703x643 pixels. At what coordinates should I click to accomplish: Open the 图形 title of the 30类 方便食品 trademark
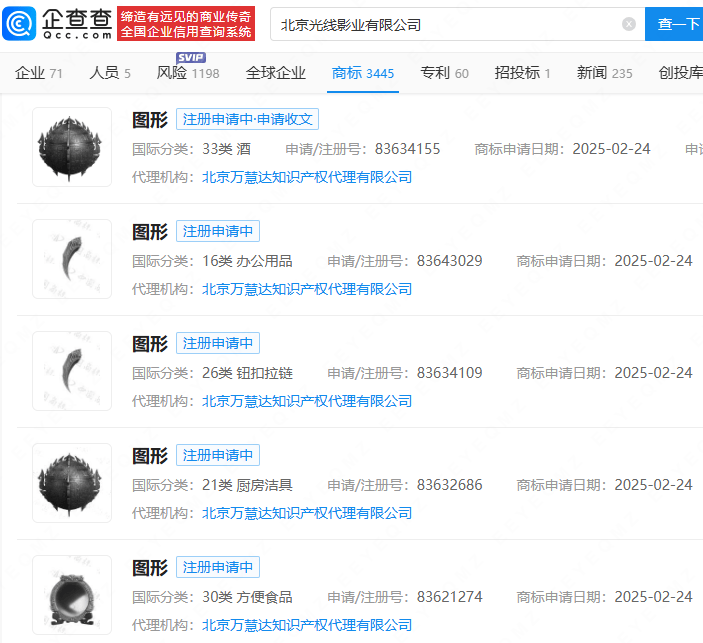pyautogui.click(x=150, y=568)
